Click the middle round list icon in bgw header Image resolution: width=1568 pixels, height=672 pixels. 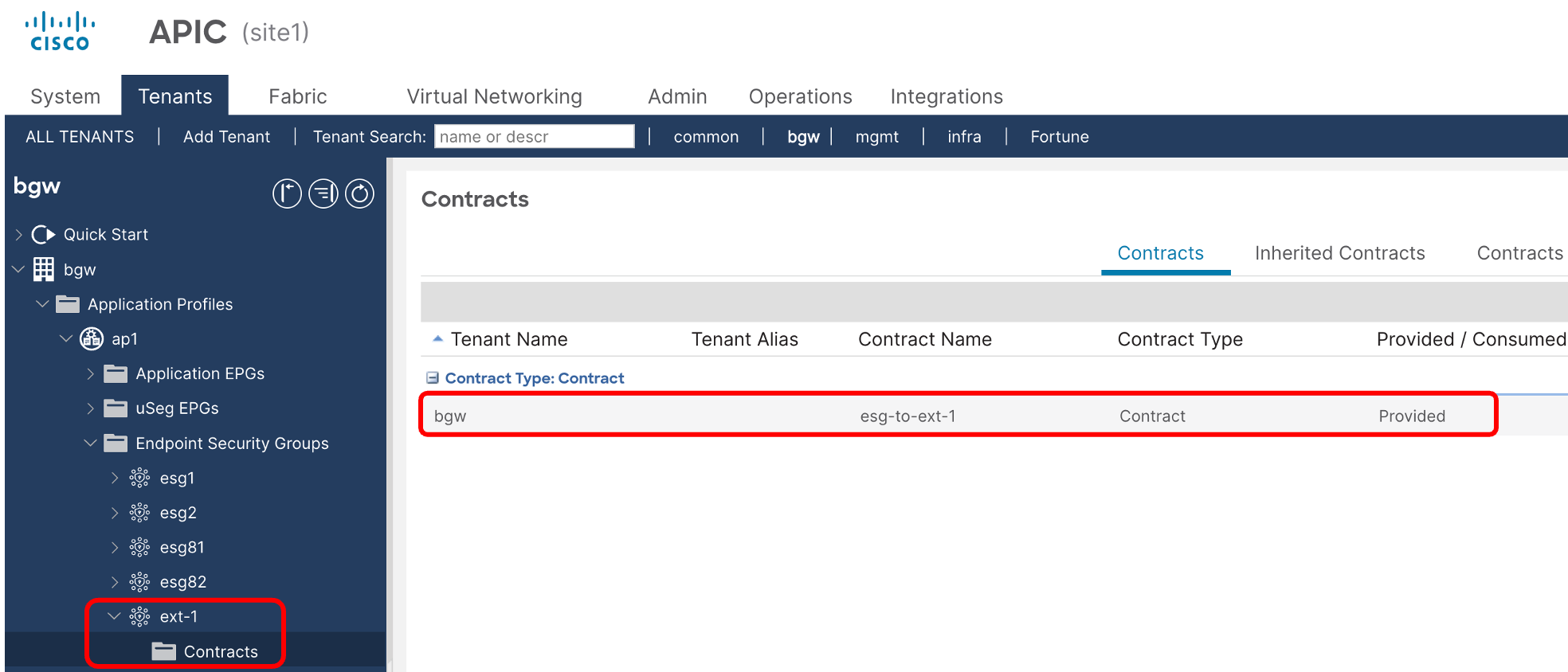(323, 193)
